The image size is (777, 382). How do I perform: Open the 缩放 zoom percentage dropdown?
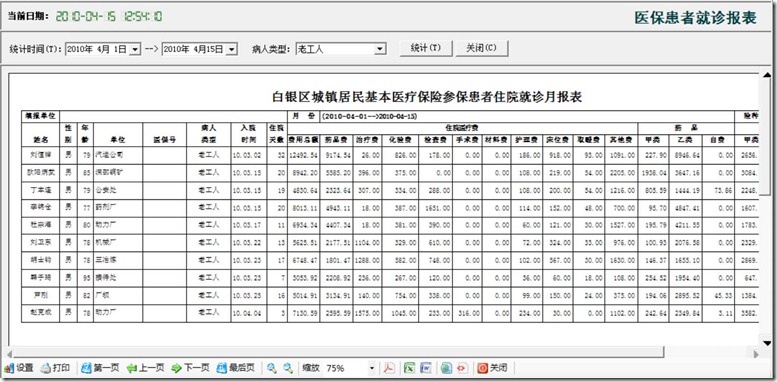coord(372,368)
